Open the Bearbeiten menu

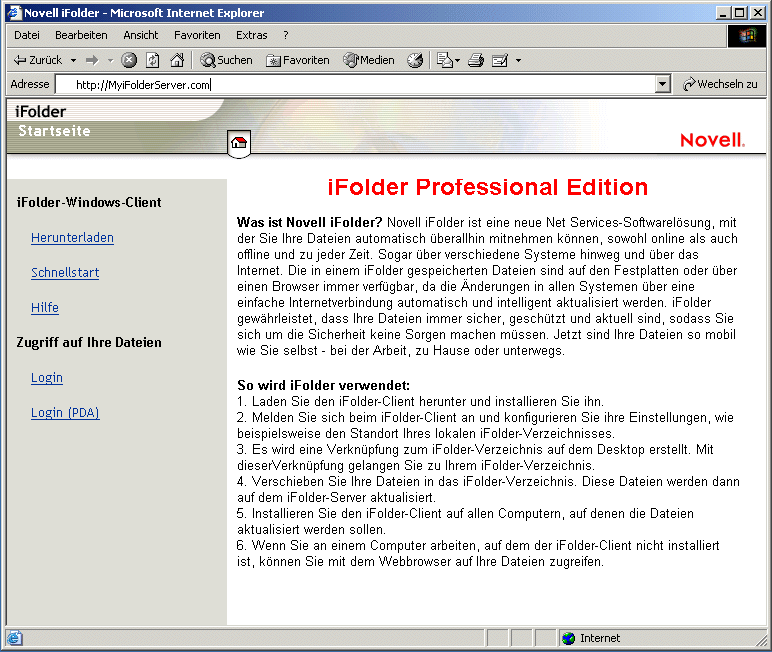(x=81, y=35)
